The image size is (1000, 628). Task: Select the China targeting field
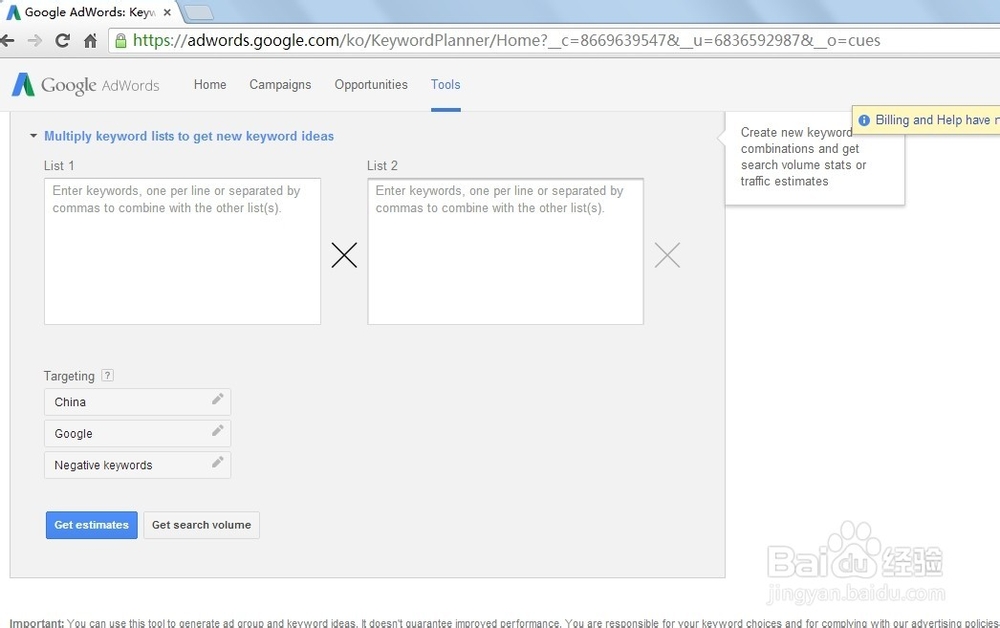point(138,402)
